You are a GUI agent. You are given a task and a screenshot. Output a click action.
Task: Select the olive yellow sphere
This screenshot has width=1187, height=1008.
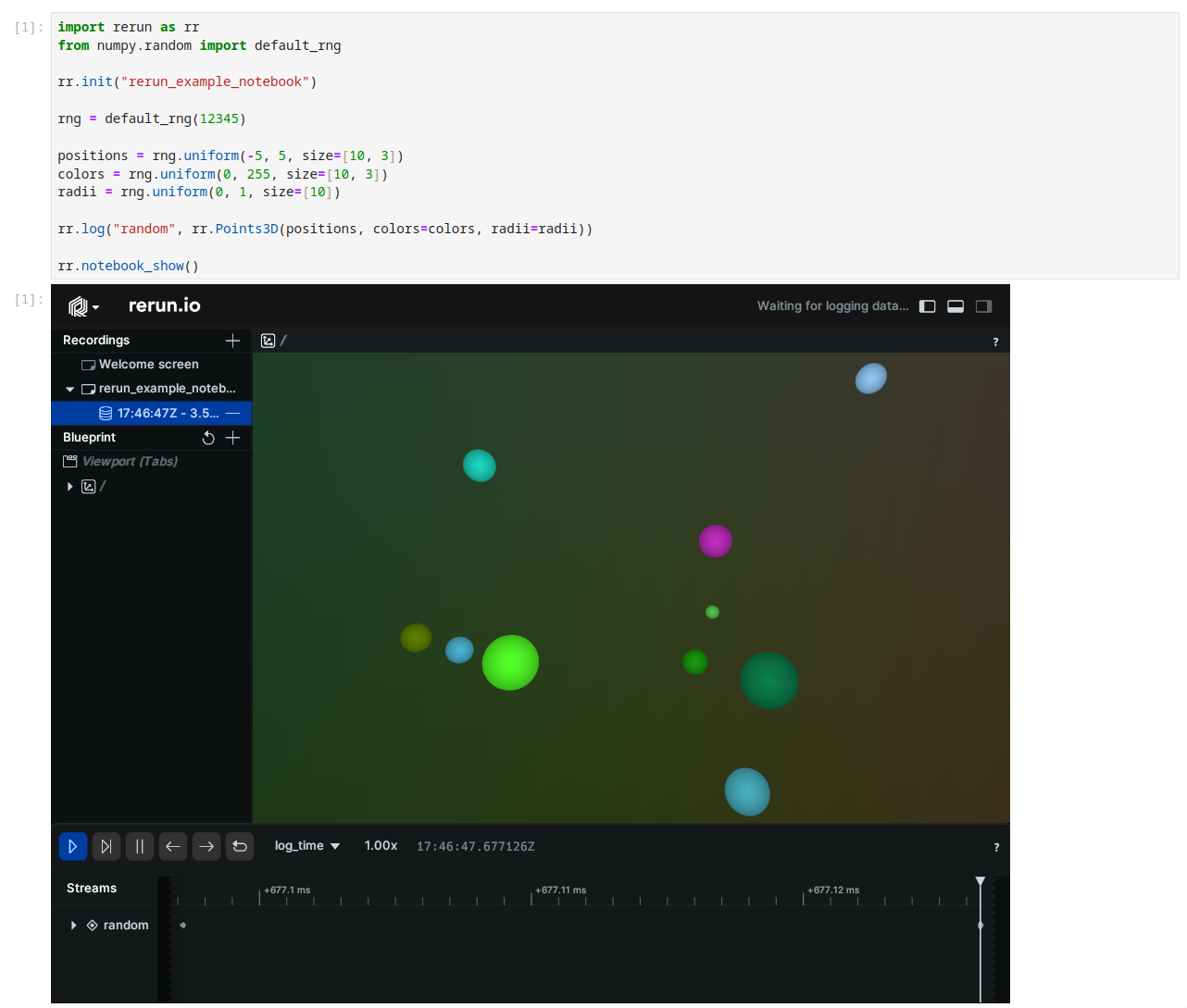[x=417, y=638]
